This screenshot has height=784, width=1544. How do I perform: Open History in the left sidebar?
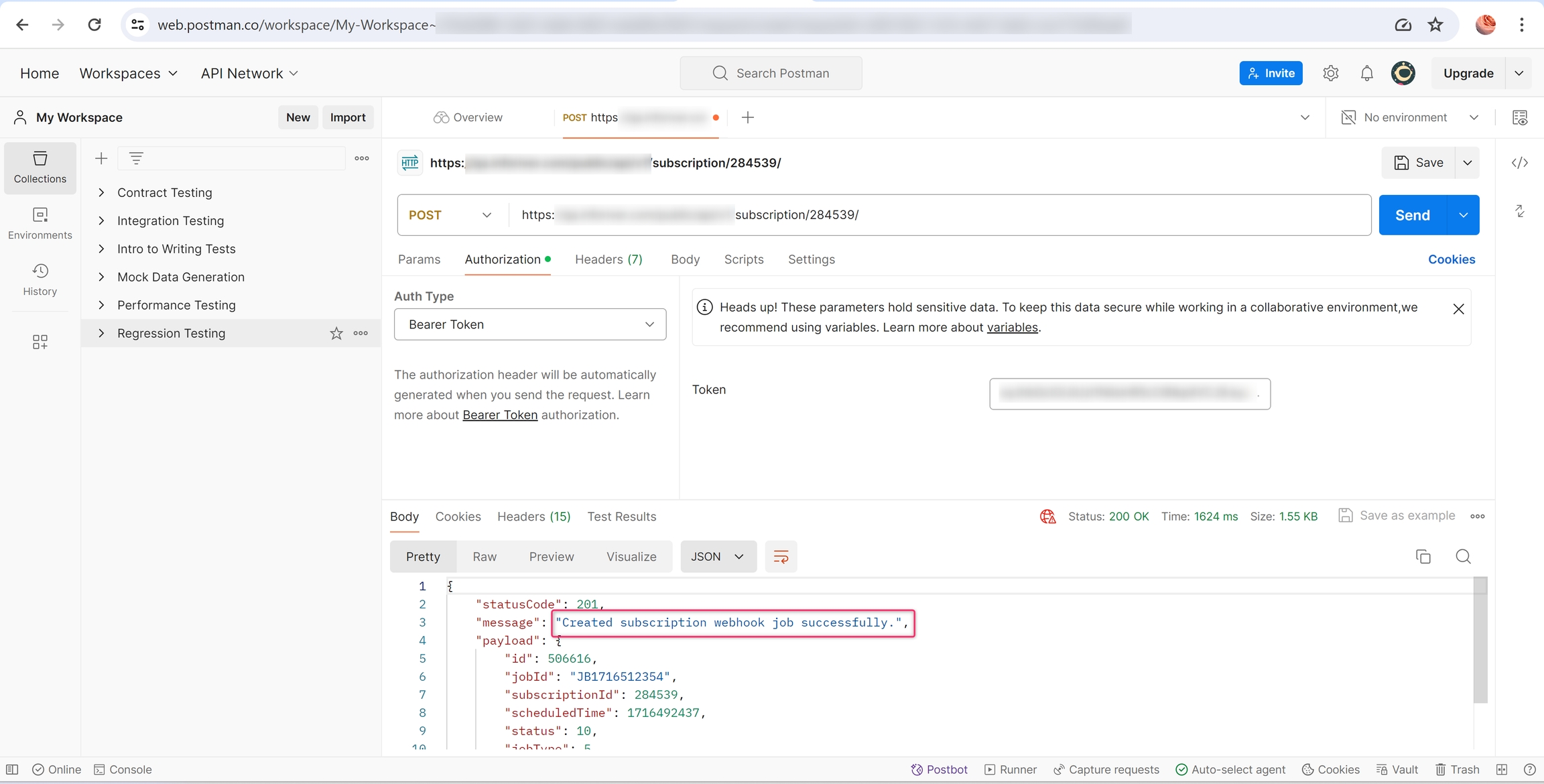click(x=40, y=279)
